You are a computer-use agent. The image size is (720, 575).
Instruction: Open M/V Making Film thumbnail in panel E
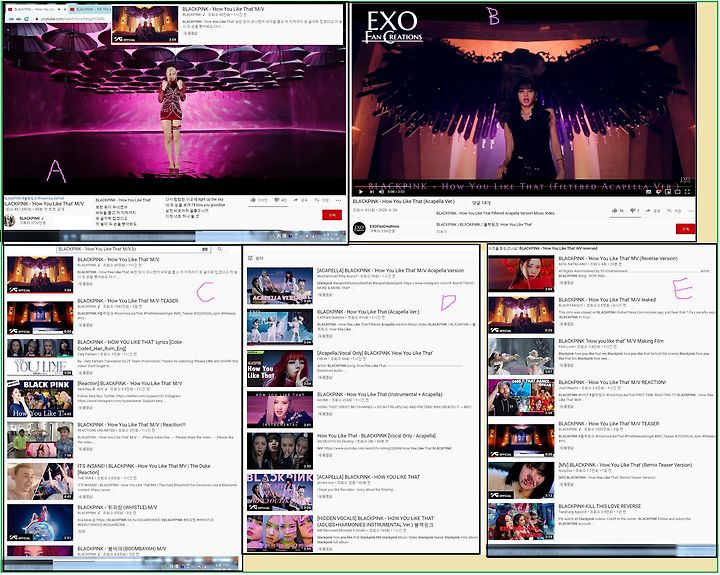coord(521,357)
